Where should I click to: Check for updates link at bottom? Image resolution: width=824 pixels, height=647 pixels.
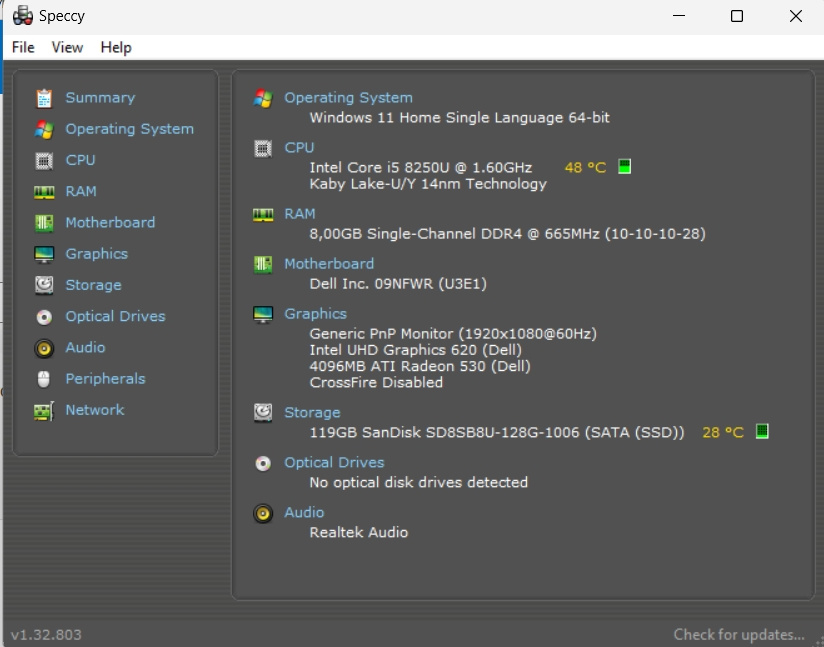coord(739,634)
